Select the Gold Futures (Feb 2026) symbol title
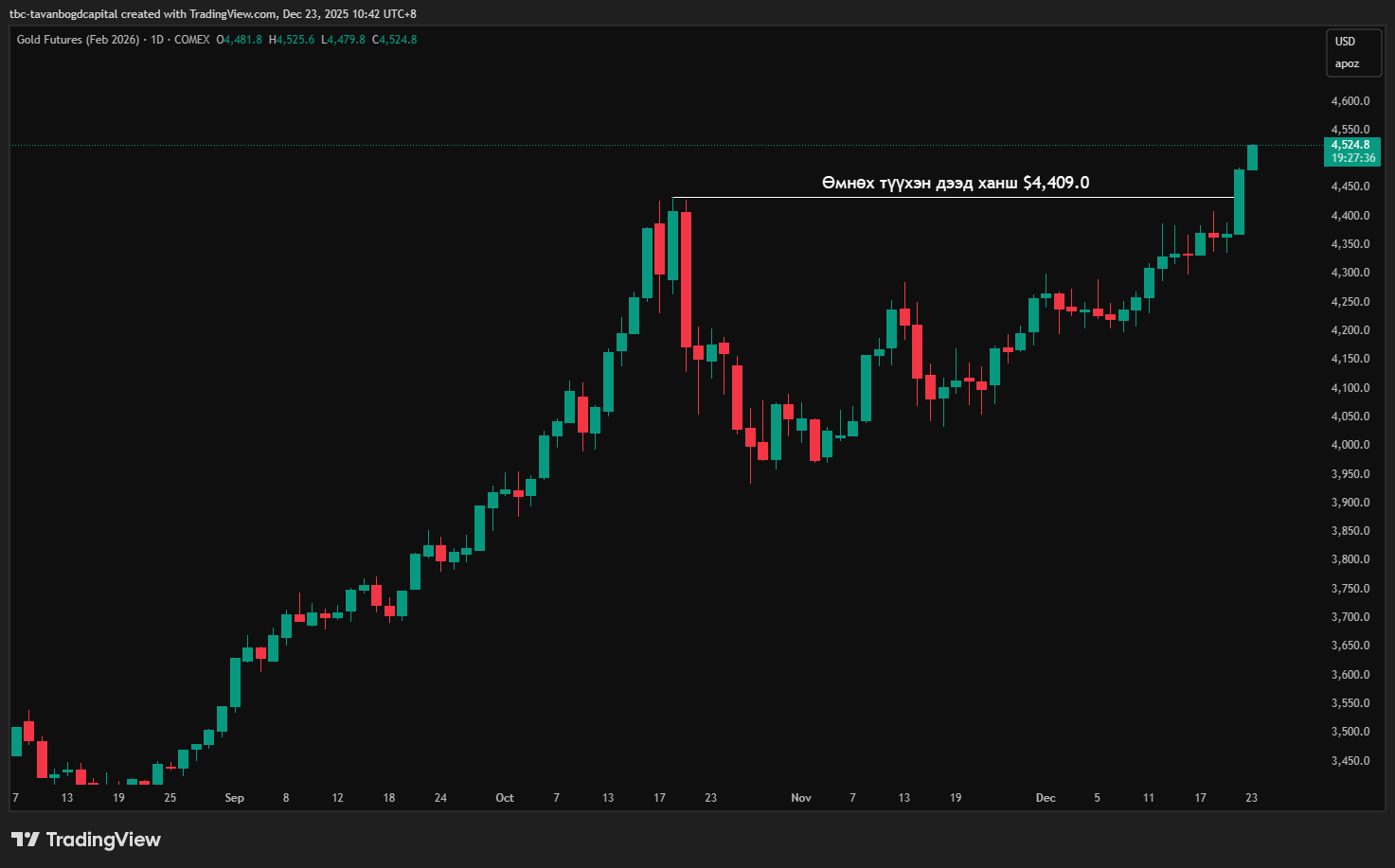The image size is (1395, 868). tap(78, 40)
